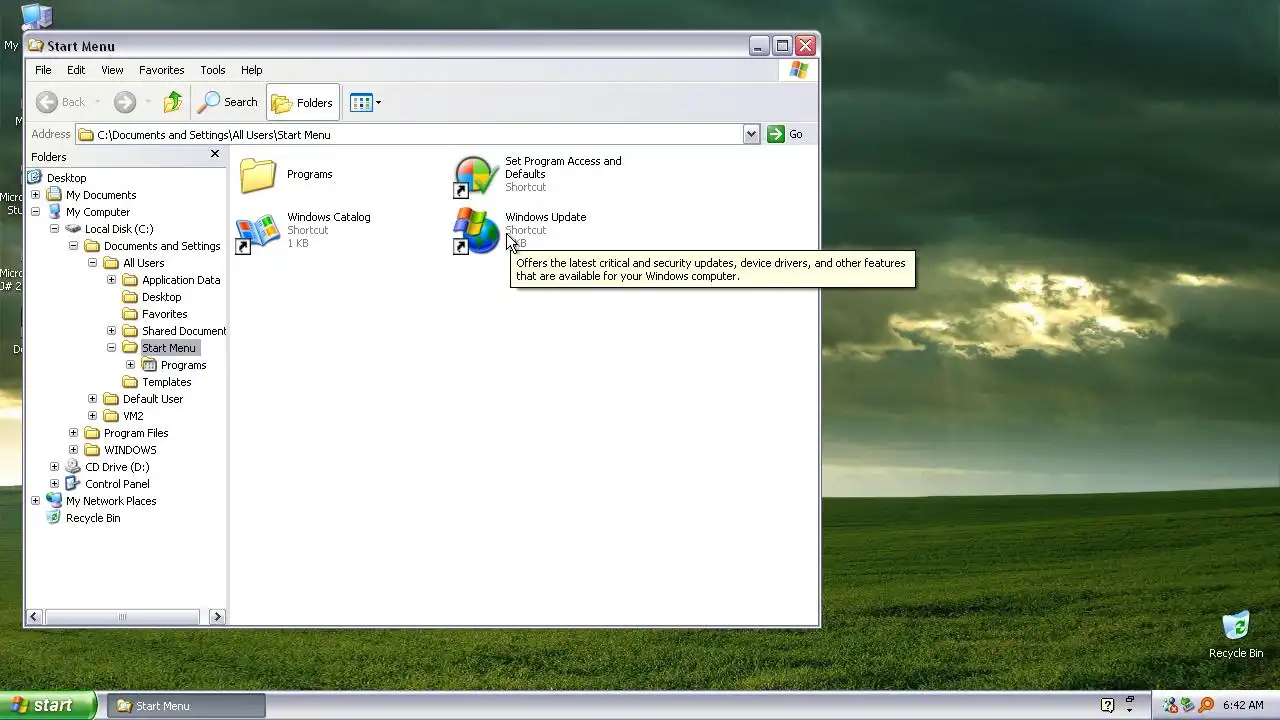The image size is (1280, 720).
Task: Open the Tools menu
Action: (213, 70)
